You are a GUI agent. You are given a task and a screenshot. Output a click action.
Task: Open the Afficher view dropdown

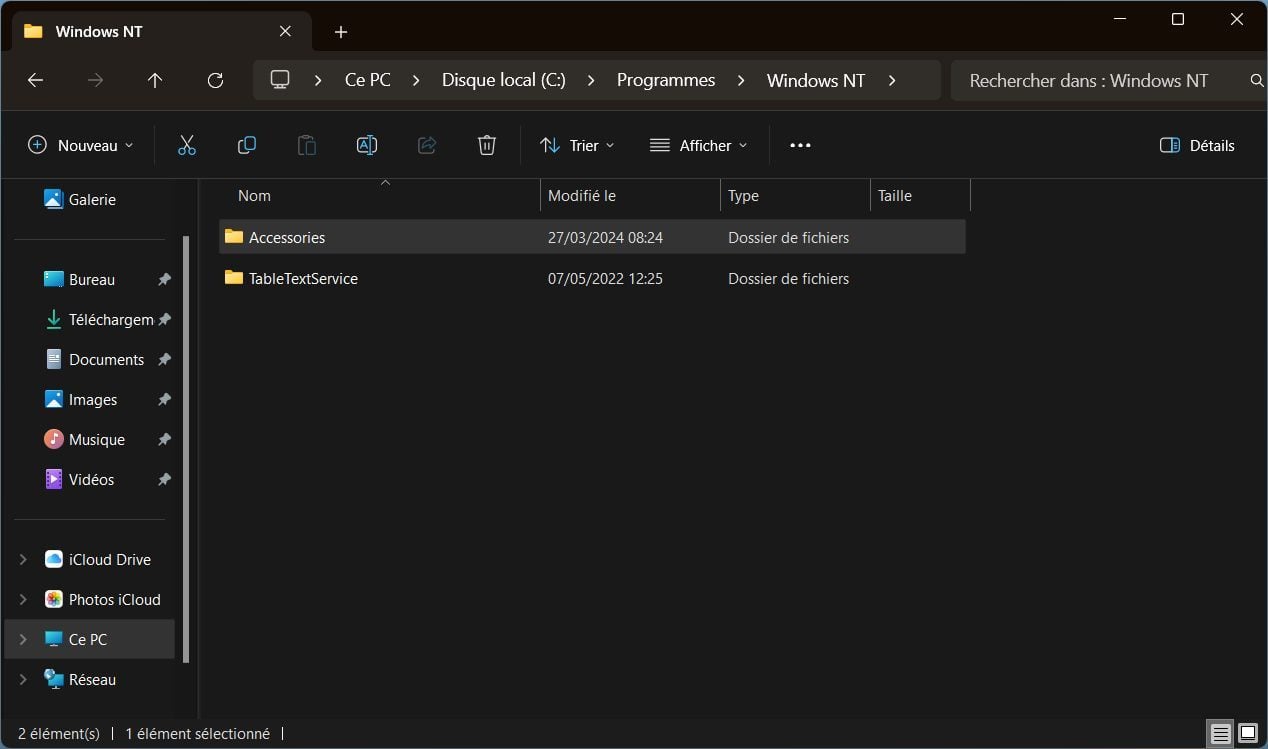(x=698, y=145)
